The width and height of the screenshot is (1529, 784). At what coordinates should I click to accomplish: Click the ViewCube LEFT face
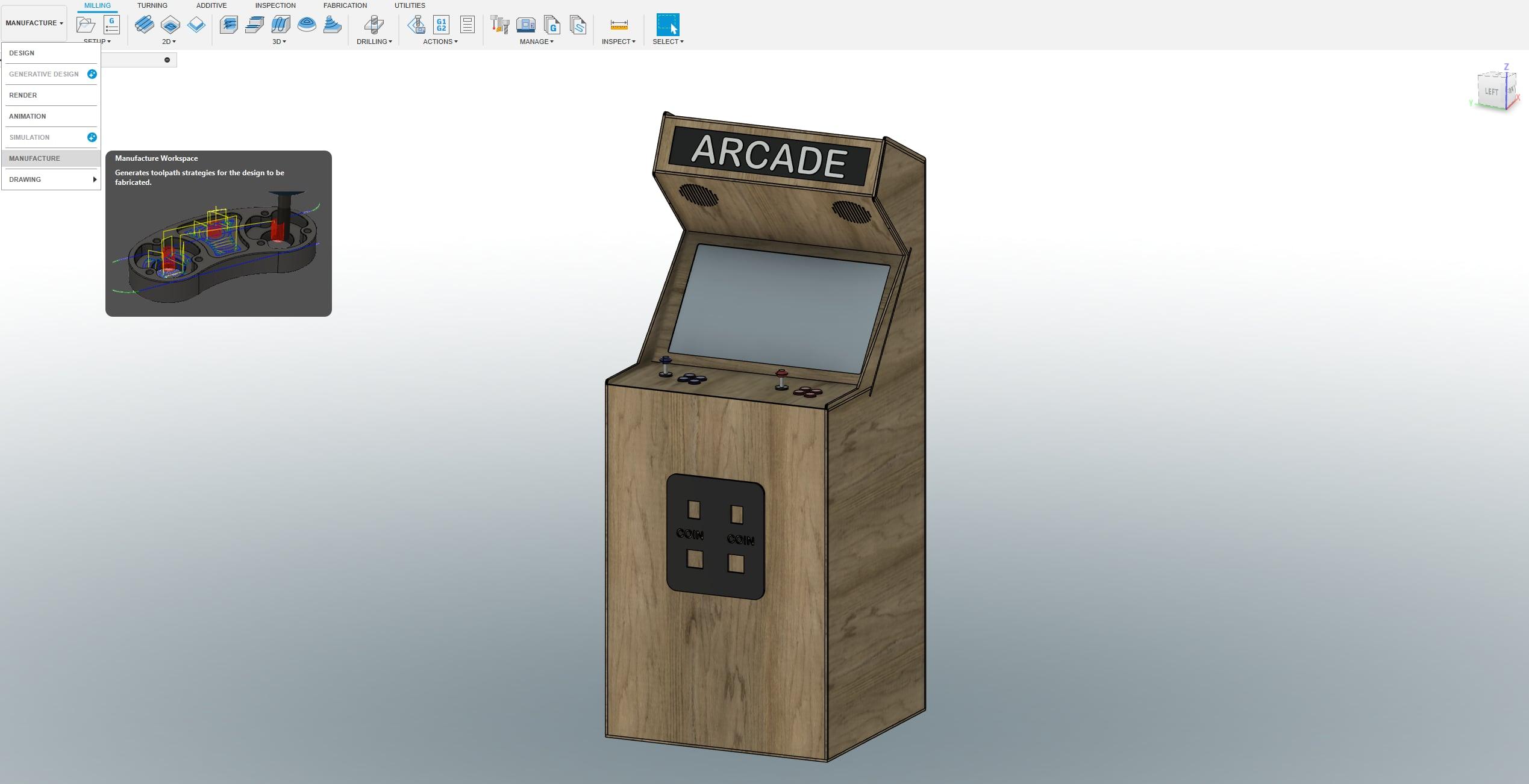pos(1491,92)
